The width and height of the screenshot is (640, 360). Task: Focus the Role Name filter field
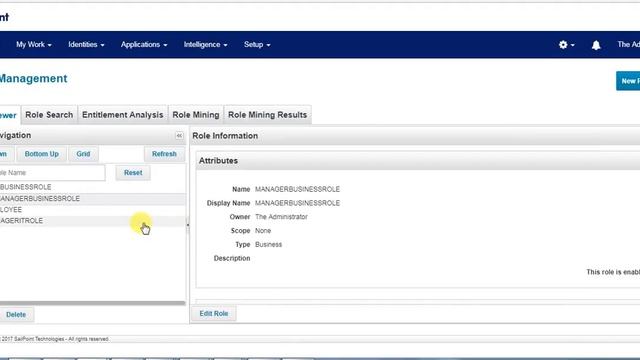coord(52,173)
